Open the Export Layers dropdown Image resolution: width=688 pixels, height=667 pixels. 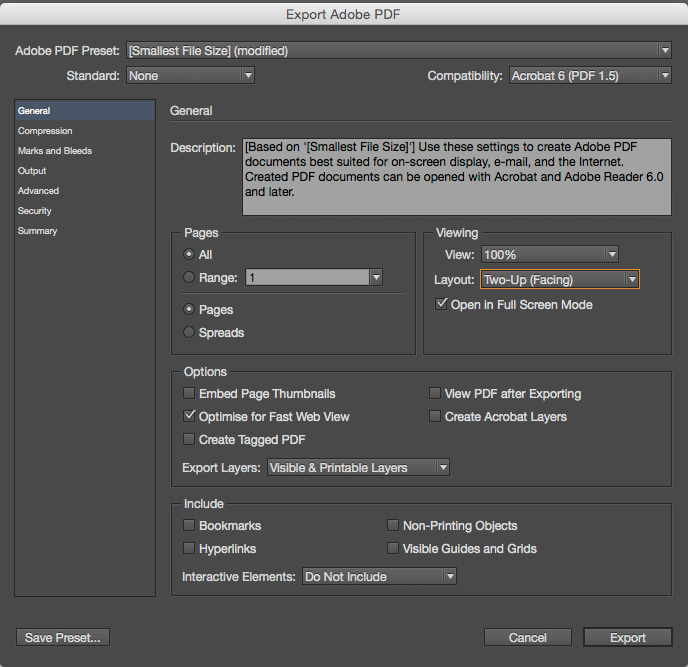[358, 467]
